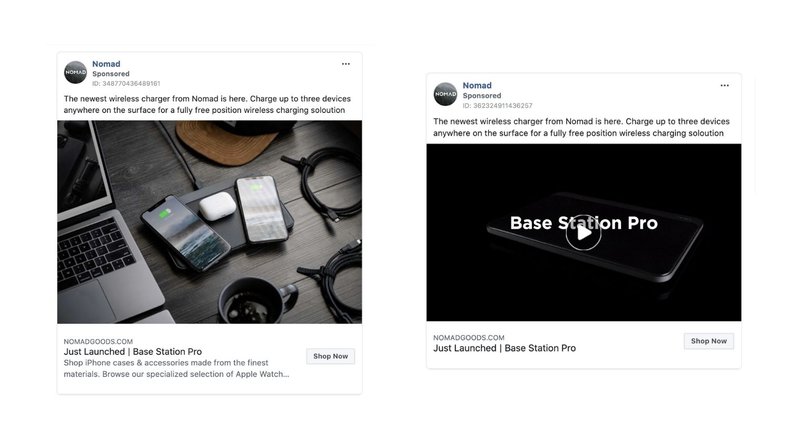This screenshot has height=441, width=800.
Task: Click the image ad's Just Launched headline
Action: (x=133, y=352)
